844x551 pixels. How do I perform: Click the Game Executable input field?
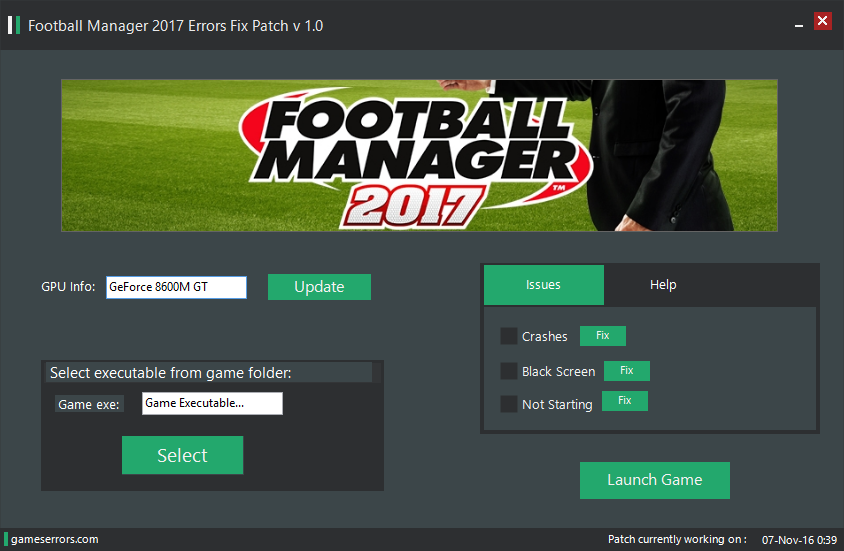(x=212, y=404)
